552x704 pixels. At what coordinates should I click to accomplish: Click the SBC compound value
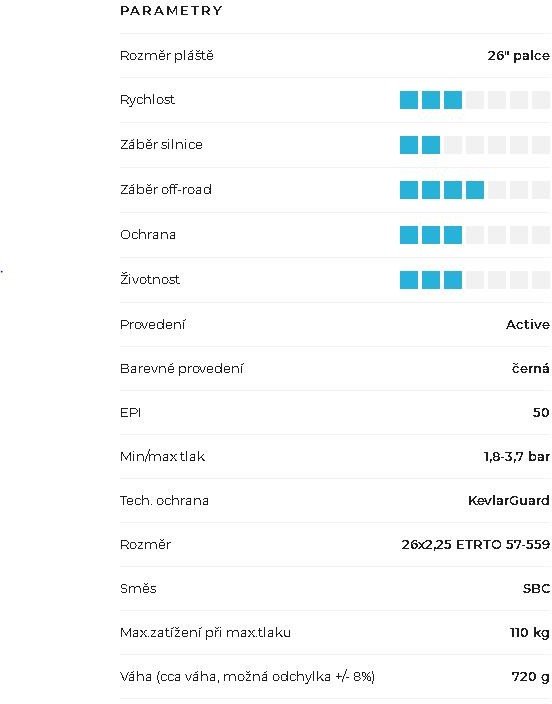point(536,588)
